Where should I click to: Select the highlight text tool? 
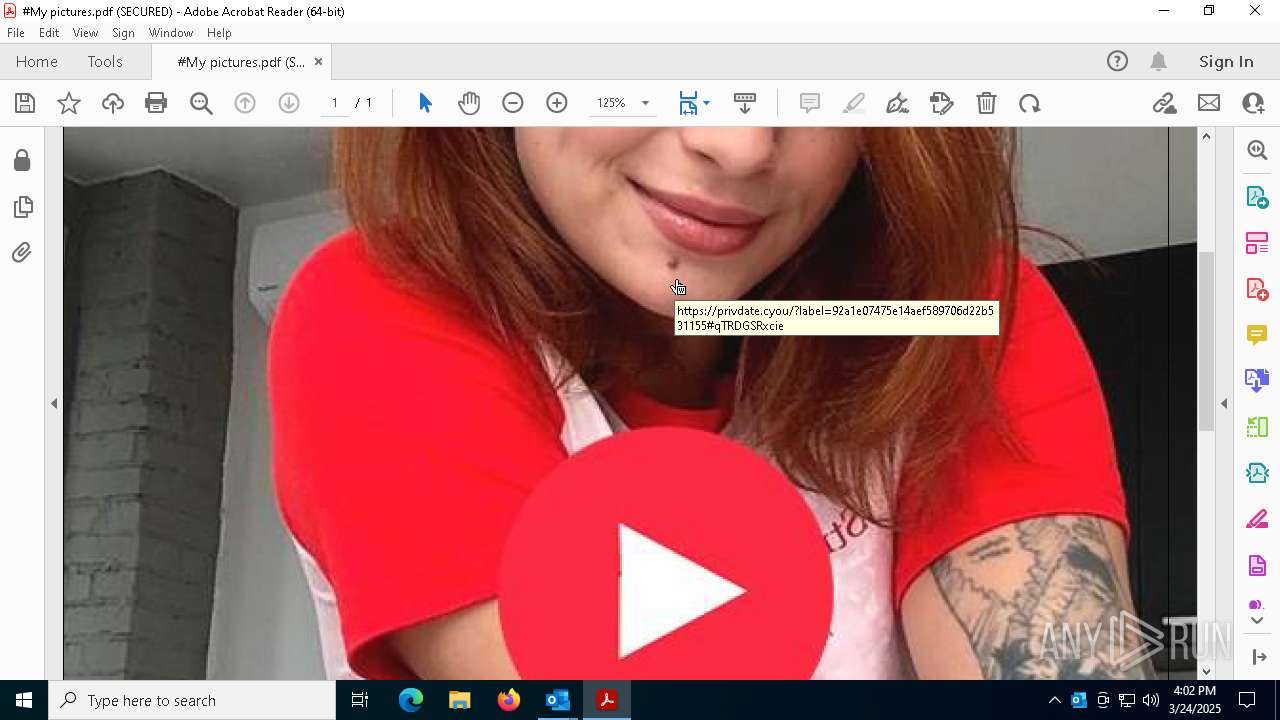(x=854, y=103)
